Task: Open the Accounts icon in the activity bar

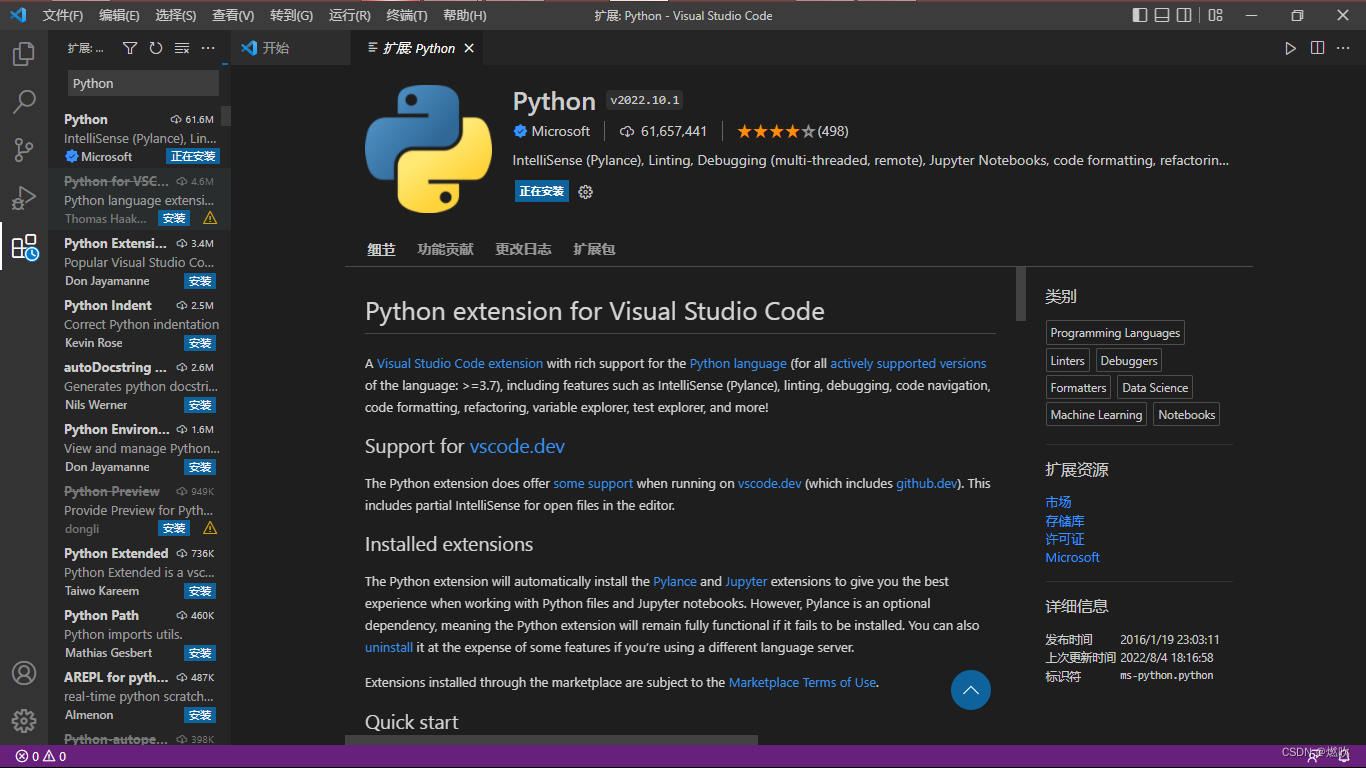Action: 24,673
